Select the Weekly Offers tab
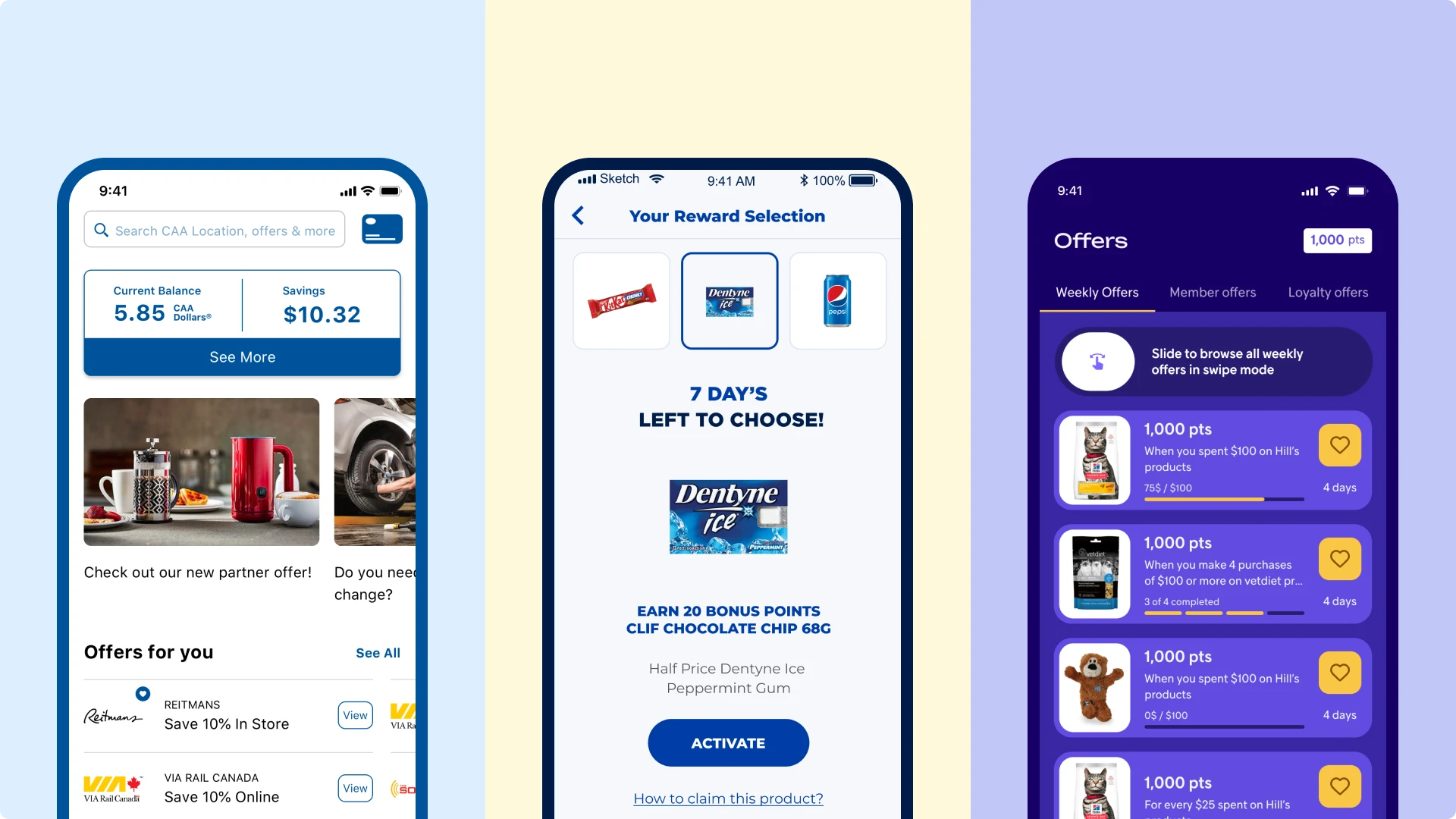The image size is (1456, 819). [x=1096, y=292]
